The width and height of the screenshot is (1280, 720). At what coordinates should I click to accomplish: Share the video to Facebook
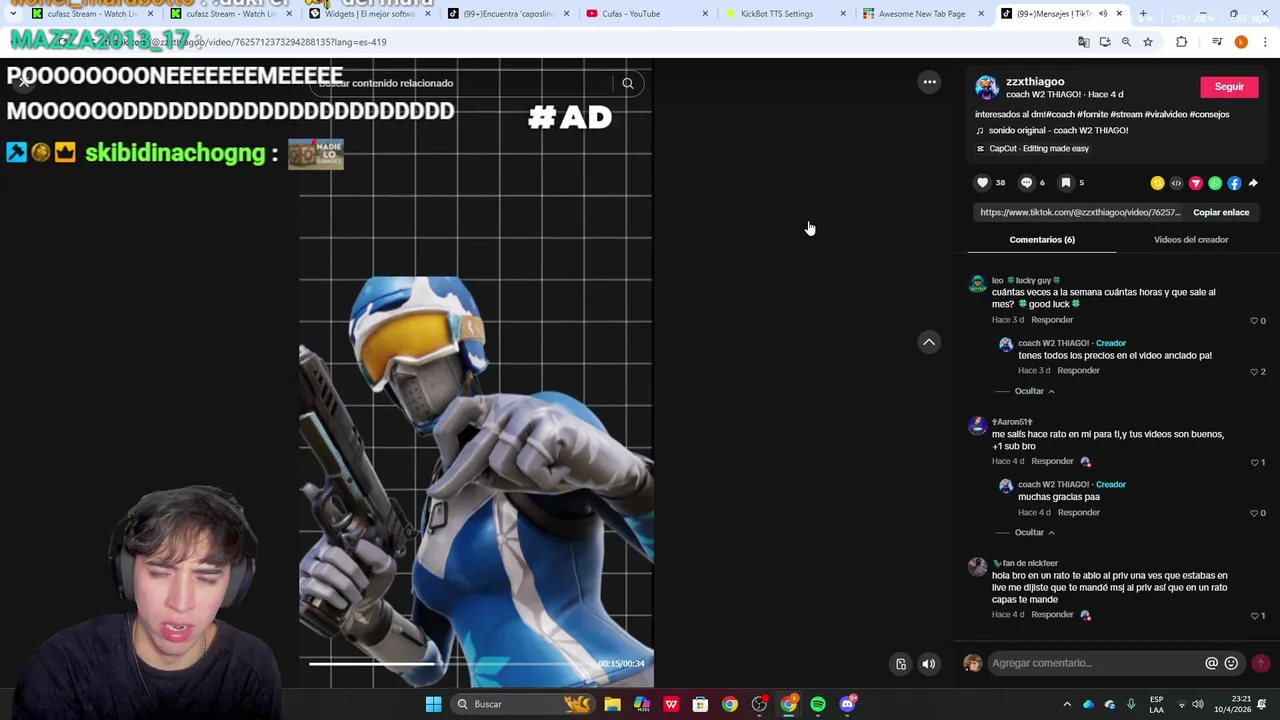pos(1234,183)
